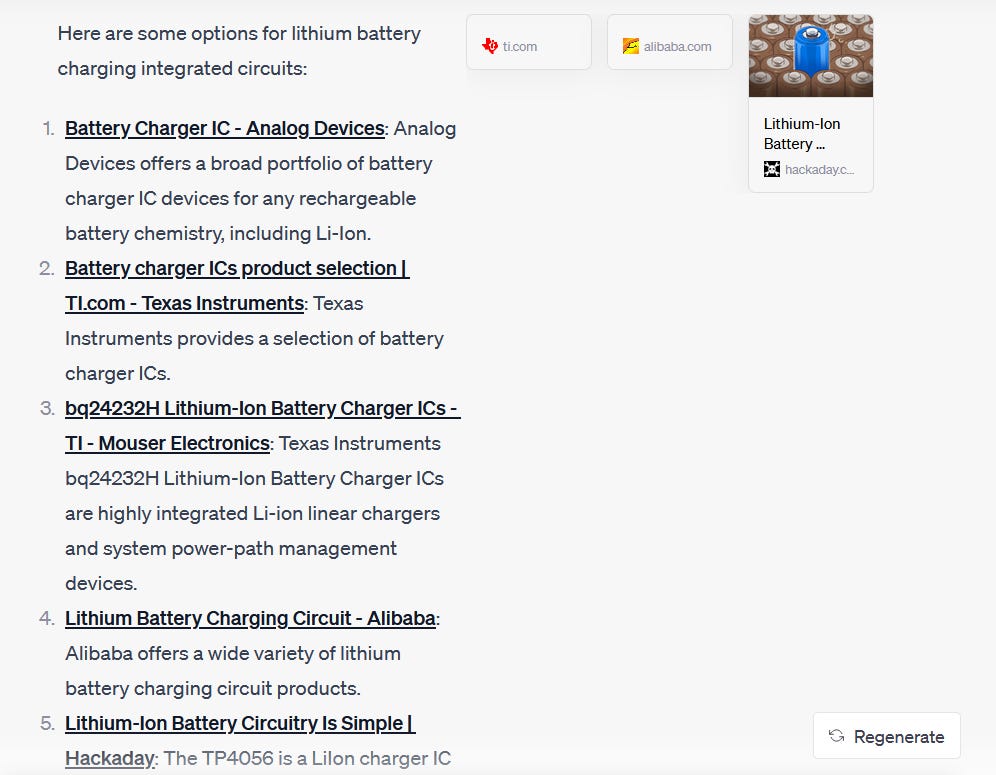The width and height of the screenshot is (996, 775).
Task: Click 'The TP4056 is a LiIon charger IC' text
Action: pos(307,758)
